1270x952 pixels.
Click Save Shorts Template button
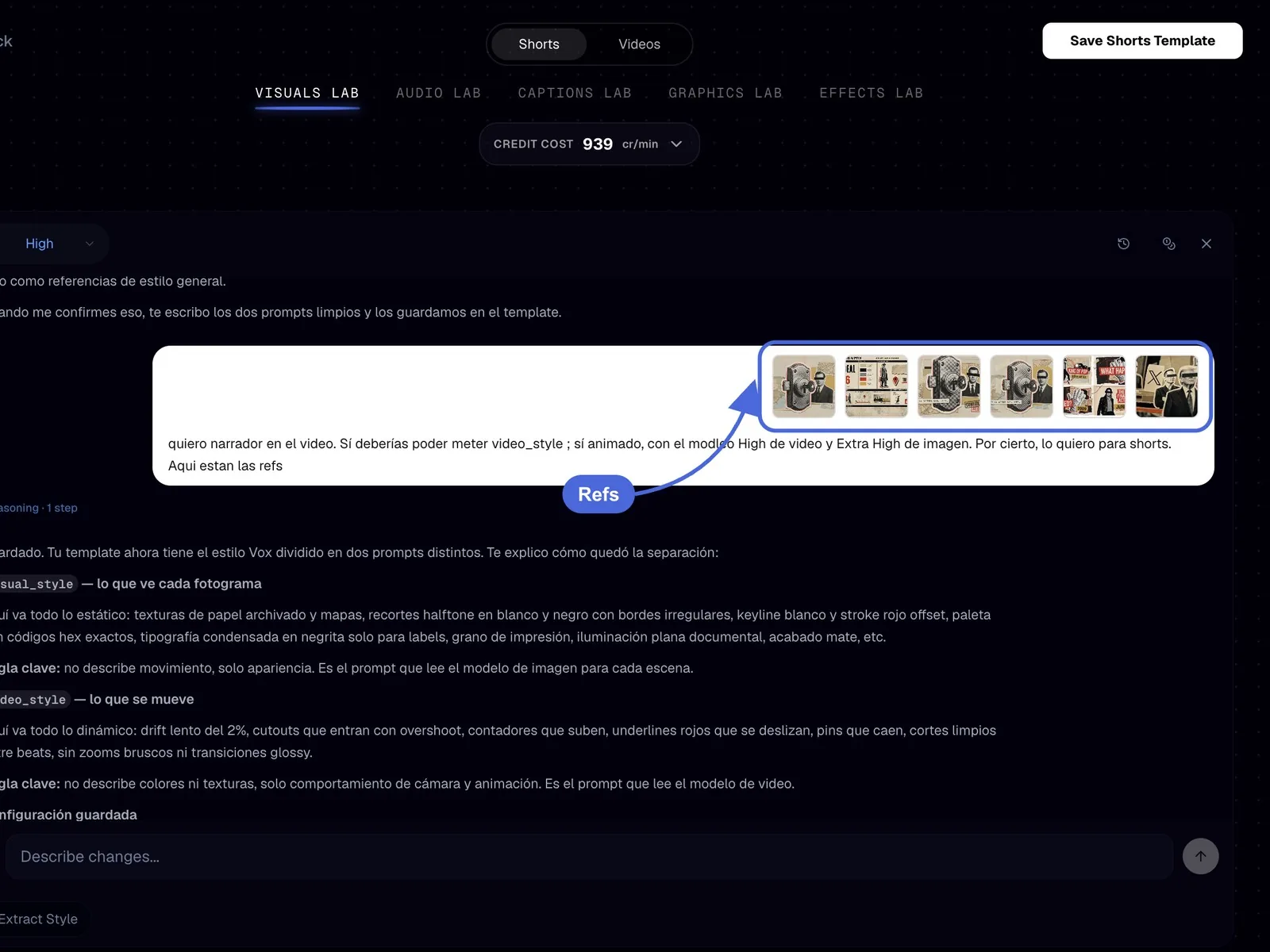[1142, 40]
